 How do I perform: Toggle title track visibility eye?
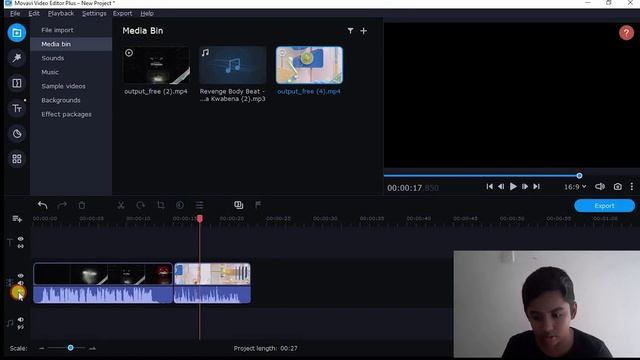point(20,239)
